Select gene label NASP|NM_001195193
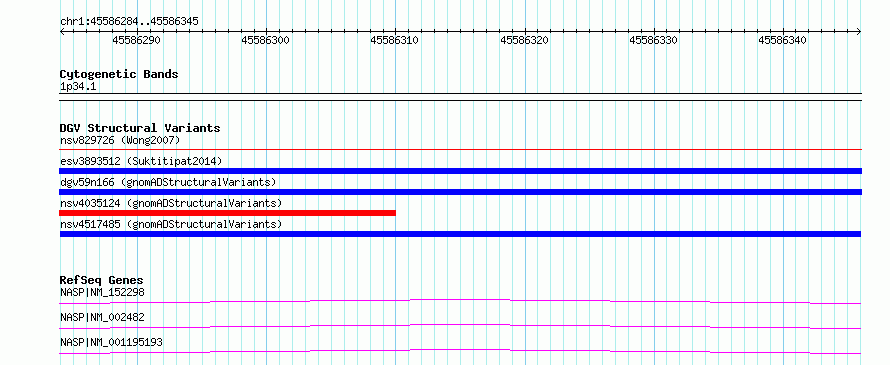 tap(111, 342)
